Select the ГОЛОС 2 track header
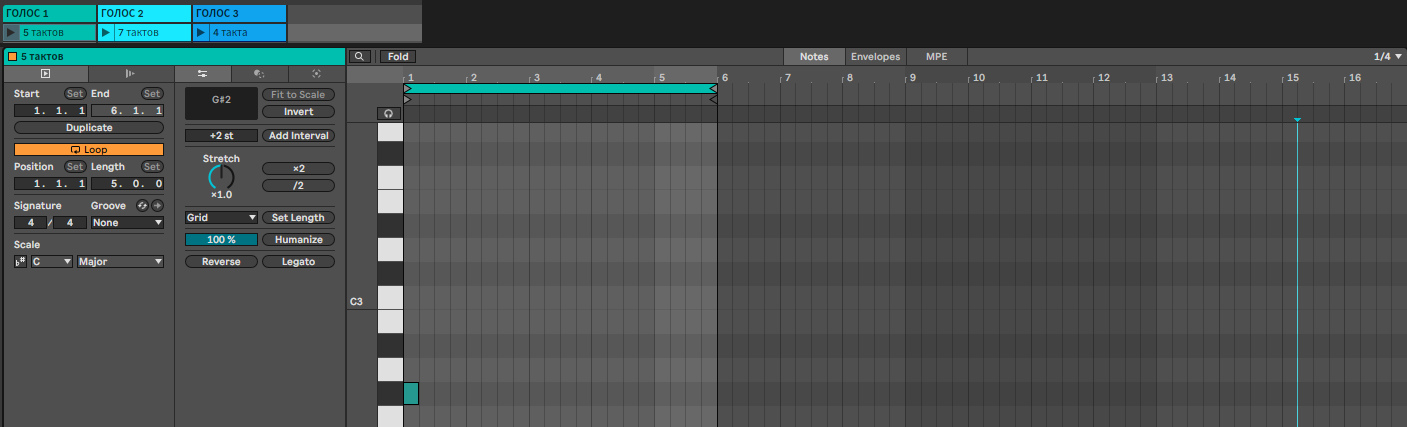 (x=145, y=14)
